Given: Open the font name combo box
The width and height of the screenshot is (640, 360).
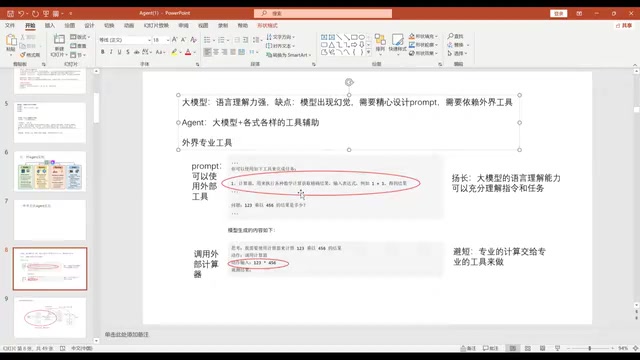Looking at the screenshot, I should (124, 40).
